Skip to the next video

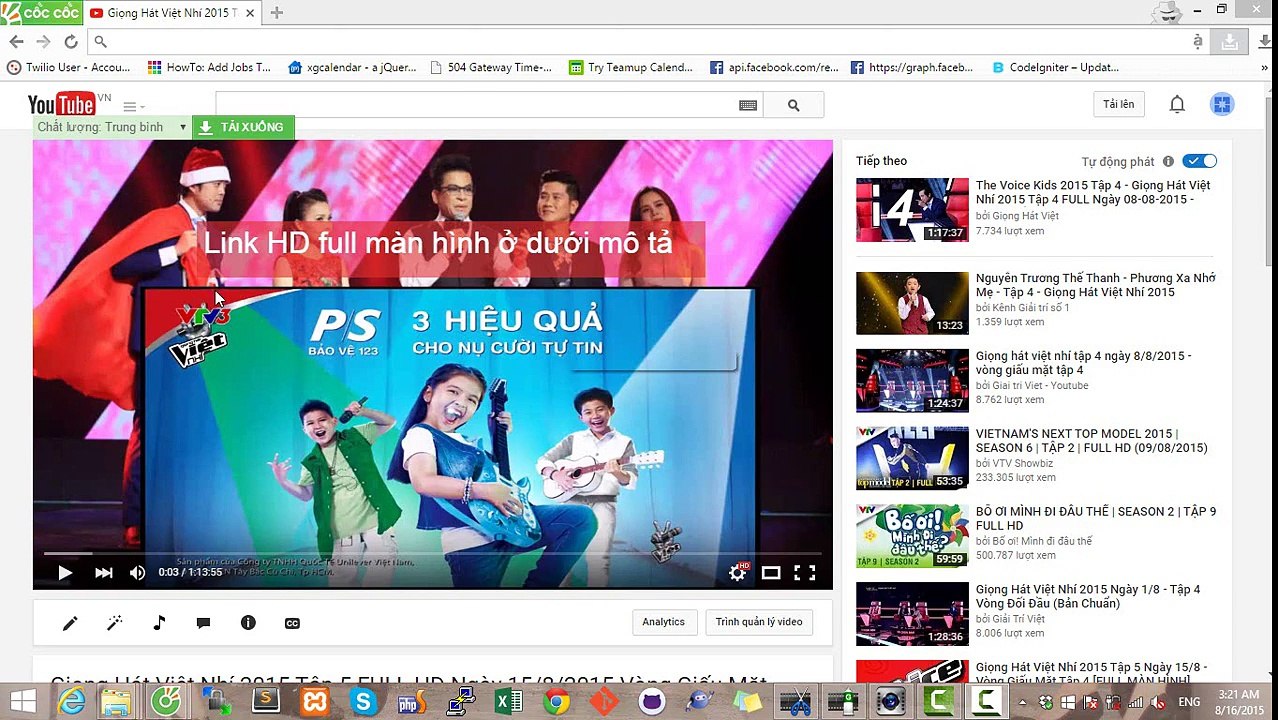click(103, 573)
